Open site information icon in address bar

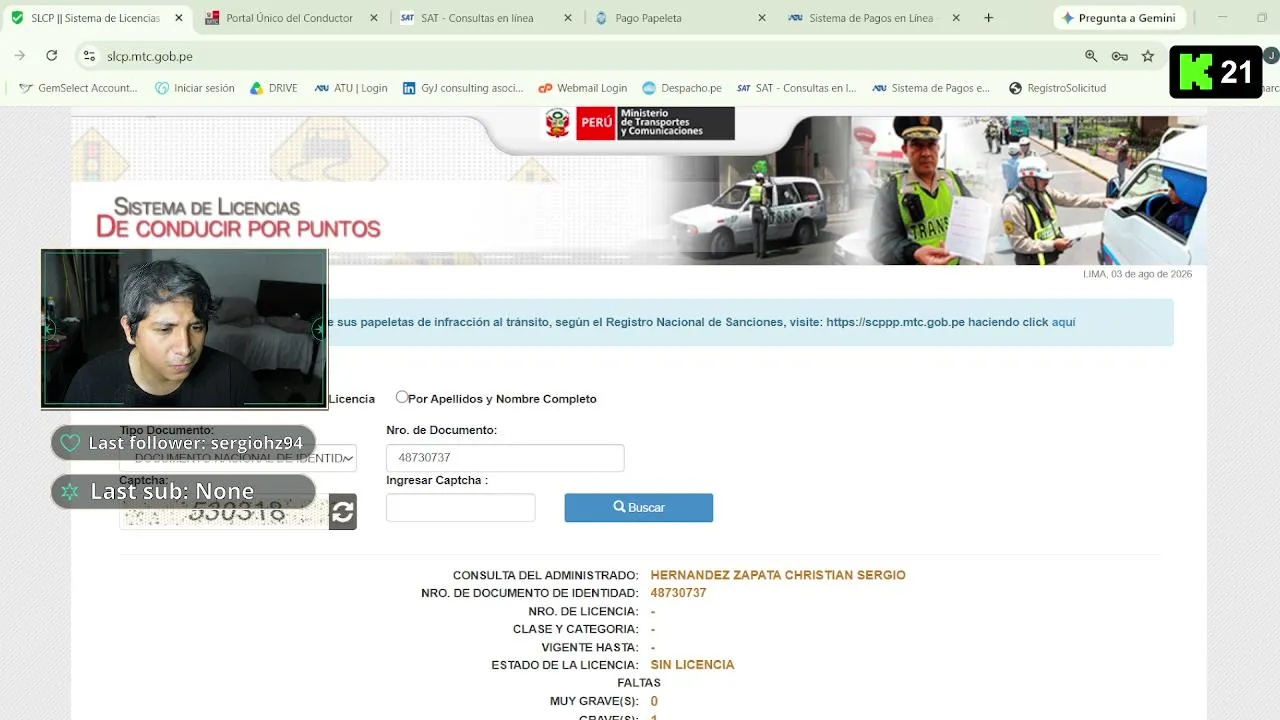pyautogui.click(x=89, y=56)
